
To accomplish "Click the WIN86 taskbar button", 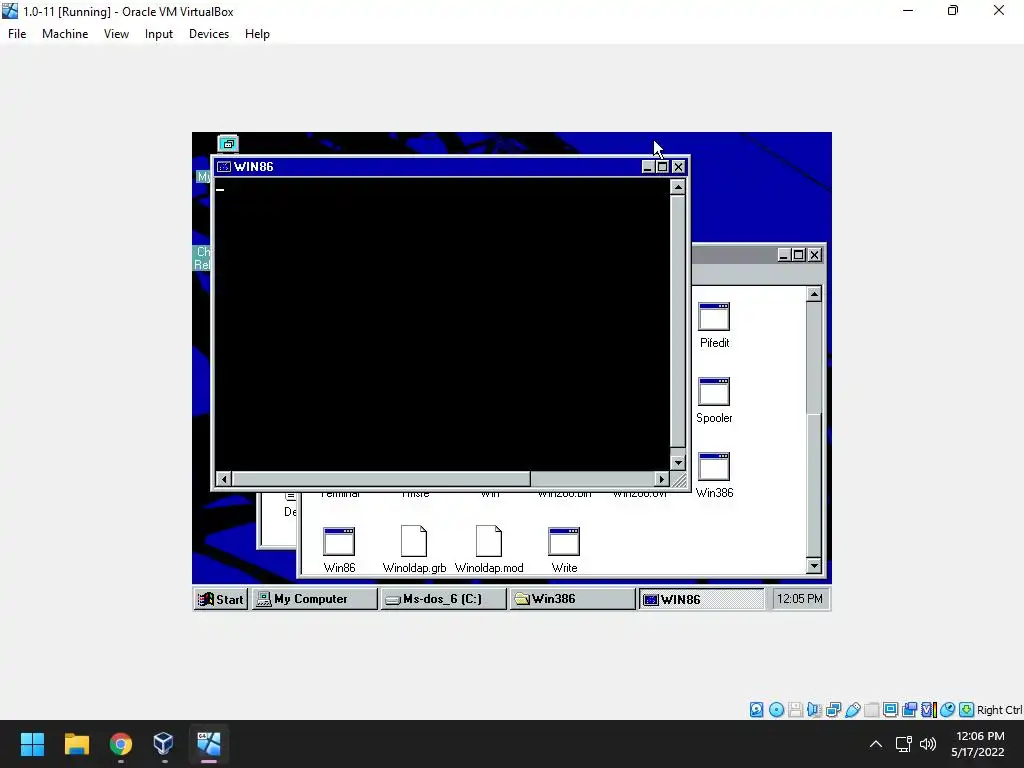I will (701, 599).
